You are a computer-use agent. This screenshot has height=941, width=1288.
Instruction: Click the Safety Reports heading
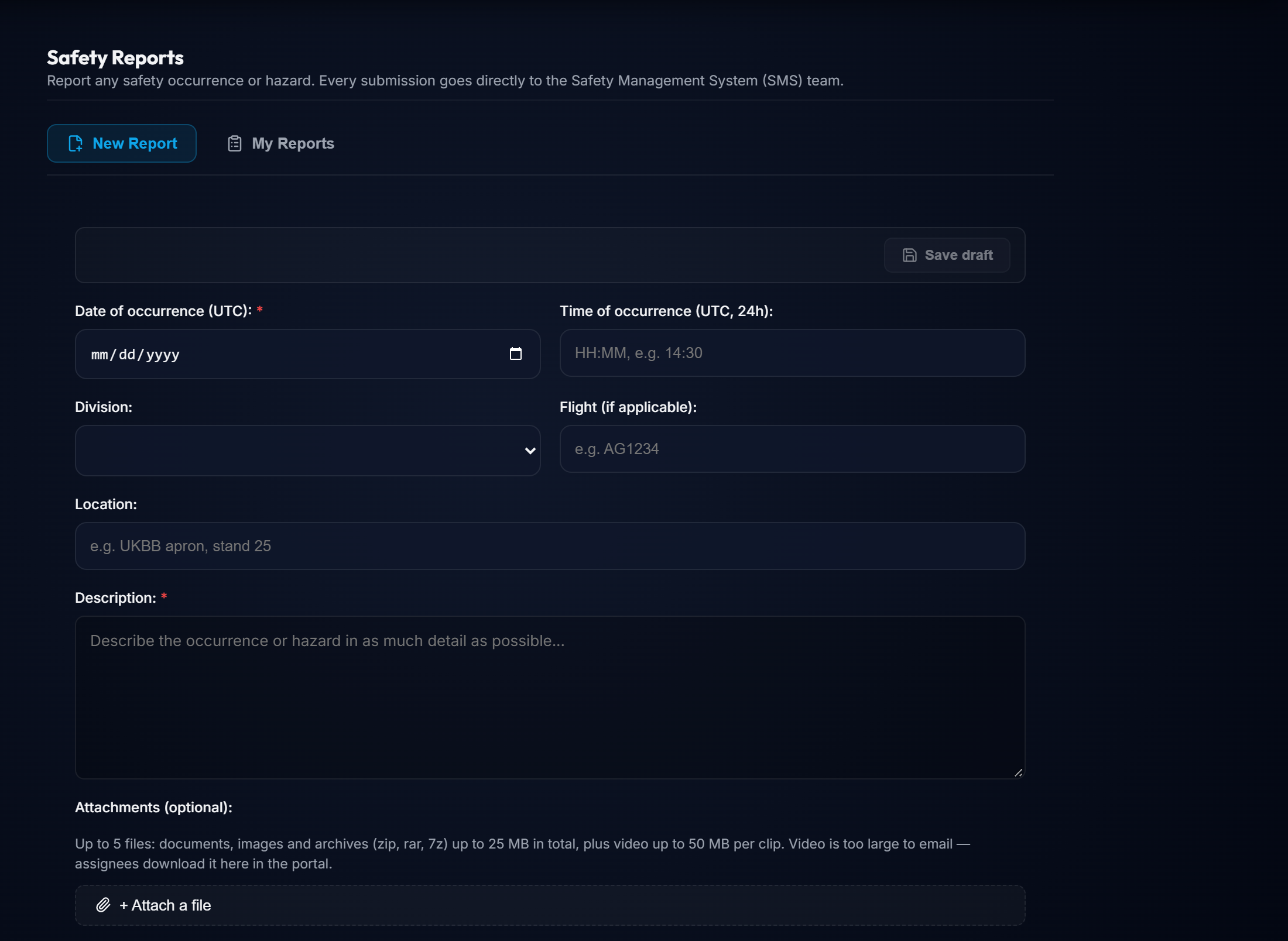115,58
